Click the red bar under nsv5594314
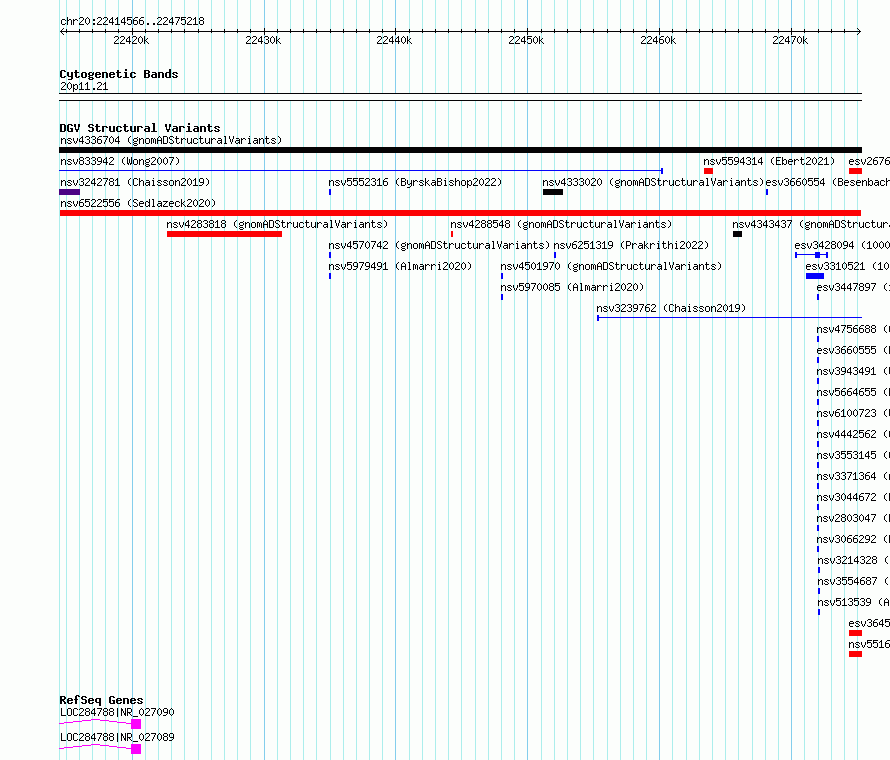This screenshot has width=890, height=760. [x=708, y=171]
